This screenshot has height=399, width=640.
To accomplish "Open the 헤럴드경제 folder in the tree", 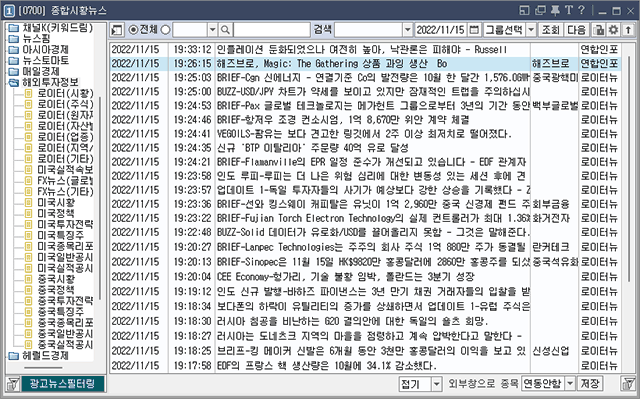I will pos(45,355).
